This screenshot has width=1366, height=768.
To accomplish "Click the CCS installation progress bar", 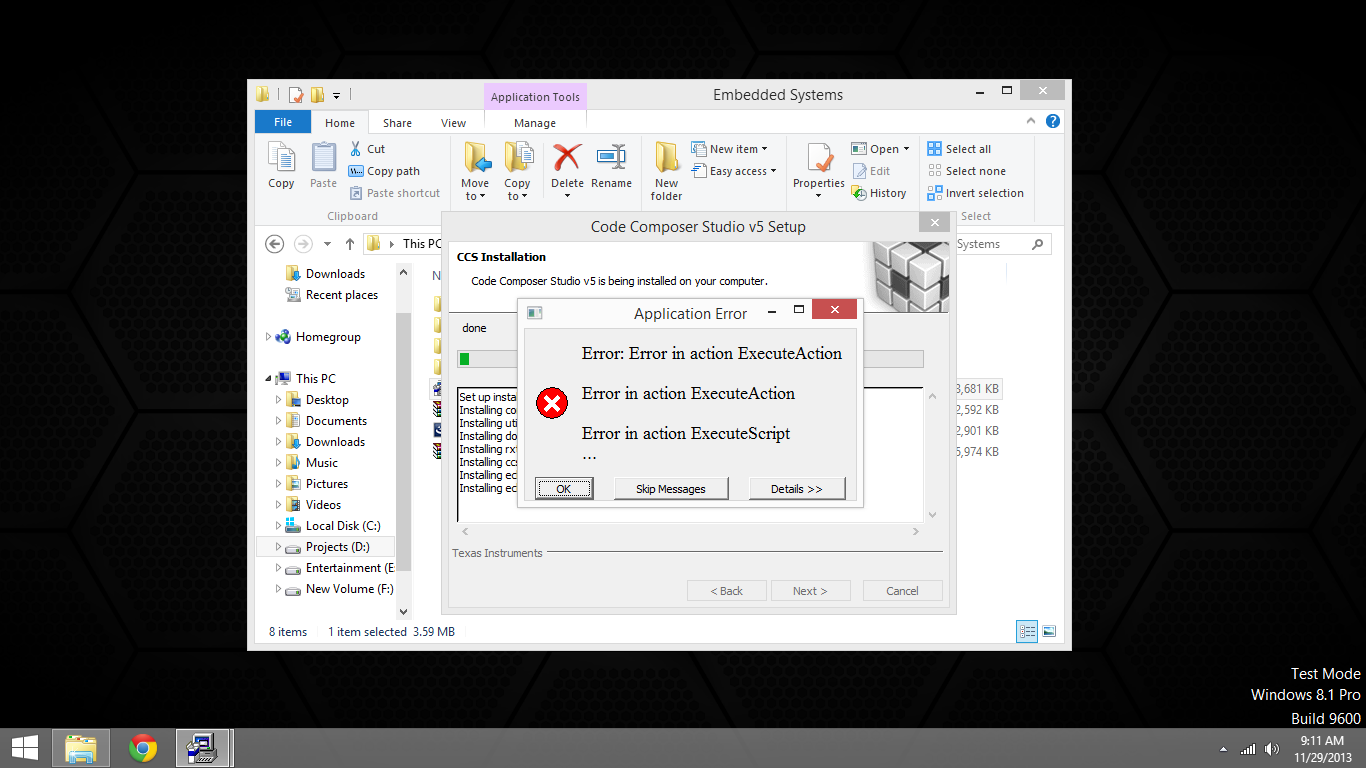I will point(690,359).
